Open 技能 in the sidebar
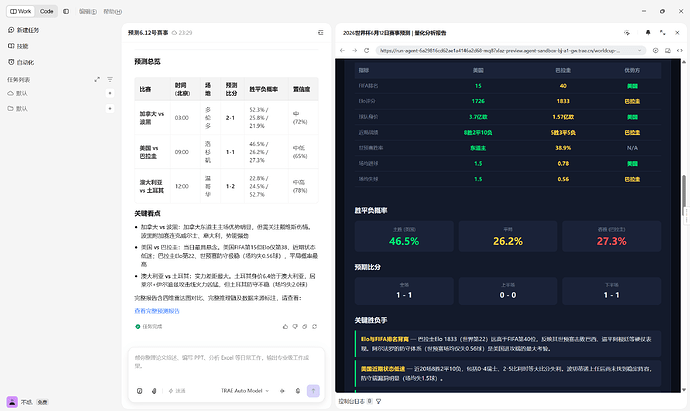 (18, 46)
